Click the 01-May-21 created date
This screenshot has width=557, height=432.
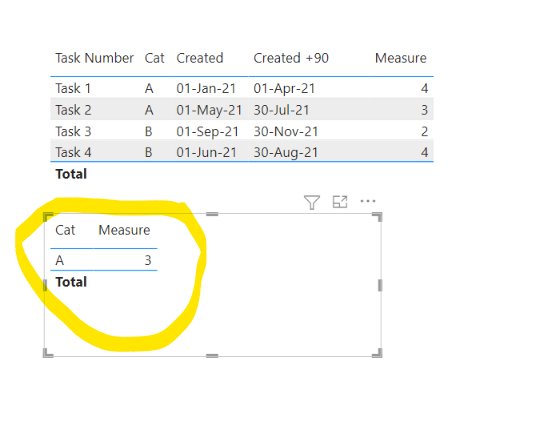pos(209,110)
